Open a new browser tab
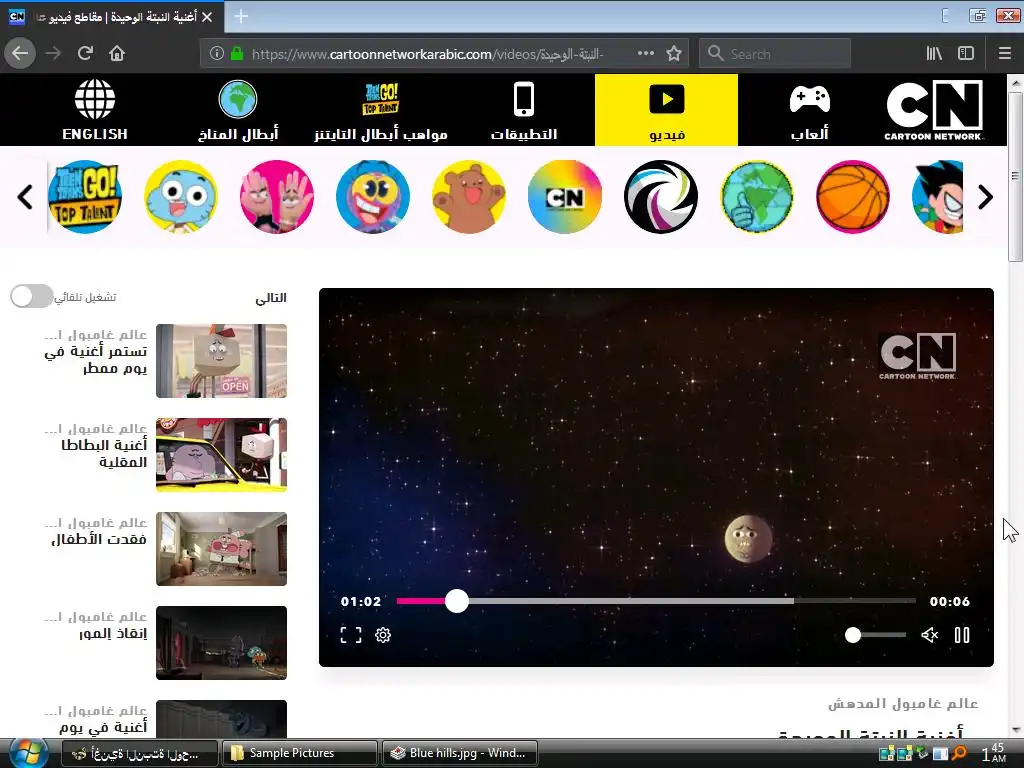 point(241,16)
